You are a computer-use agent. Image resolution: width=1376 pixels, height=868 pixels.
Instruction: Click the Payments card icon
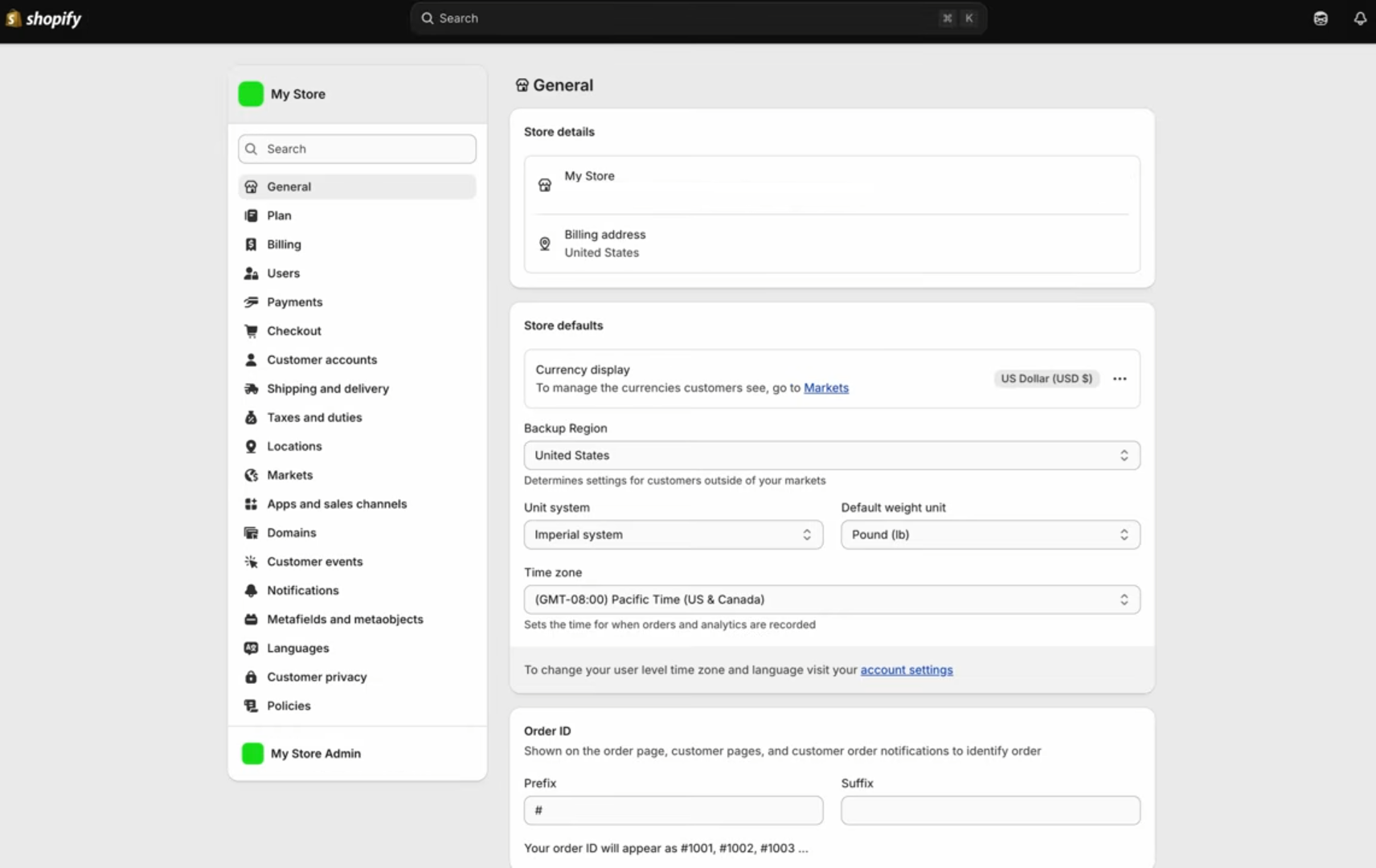click(251, 302)
